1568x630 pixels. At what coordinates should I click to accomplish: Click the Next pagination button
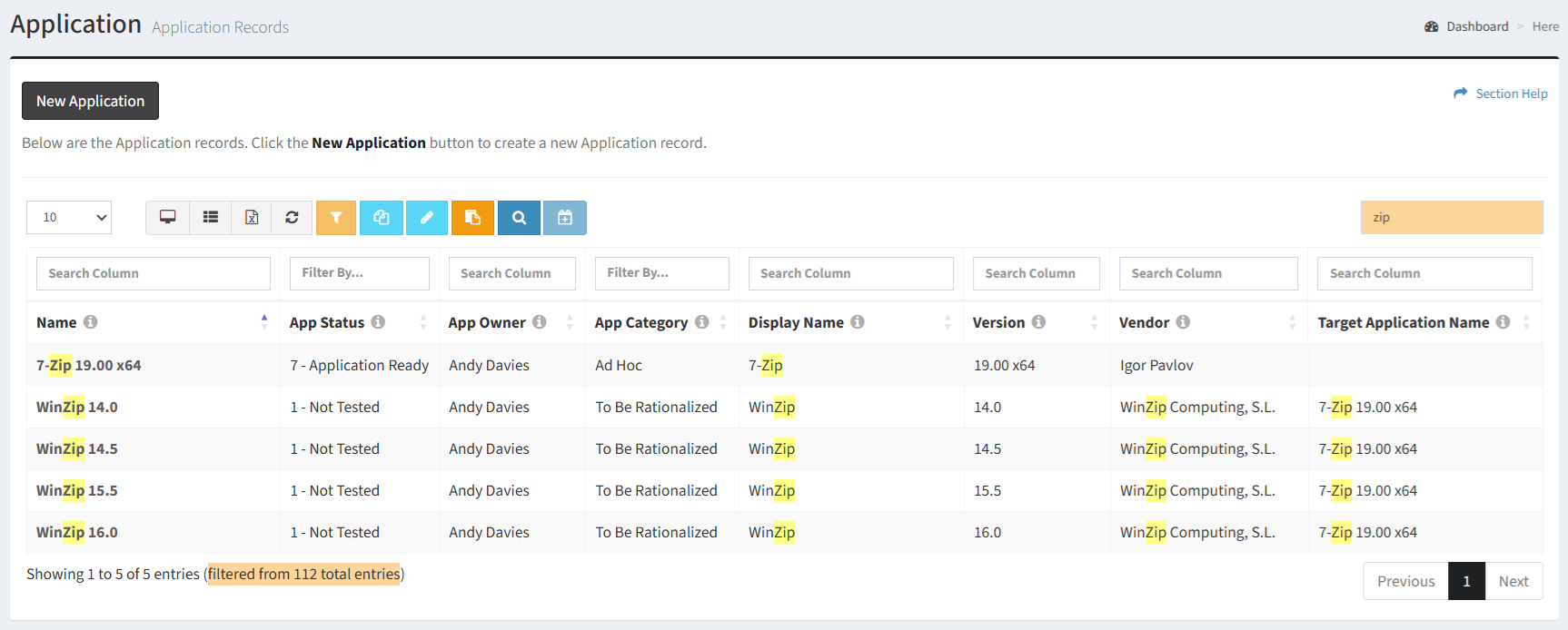(1513, 581)
